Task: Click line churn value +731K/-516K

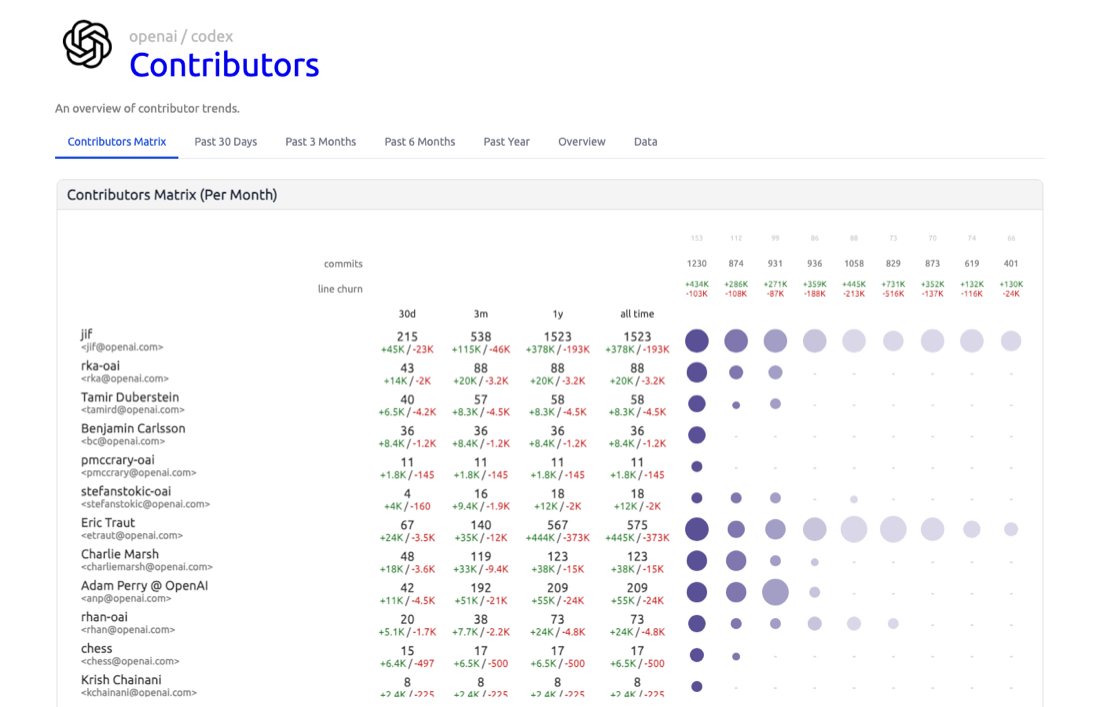Action: coord(893,289)
